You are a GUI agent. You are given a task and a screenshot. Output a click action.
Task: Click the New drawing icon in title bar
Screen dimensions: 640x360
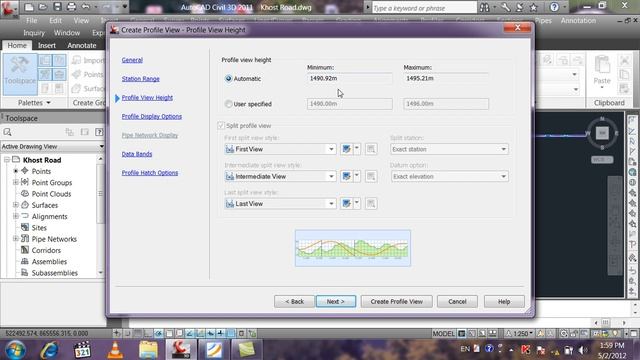[x=29, y=7]
